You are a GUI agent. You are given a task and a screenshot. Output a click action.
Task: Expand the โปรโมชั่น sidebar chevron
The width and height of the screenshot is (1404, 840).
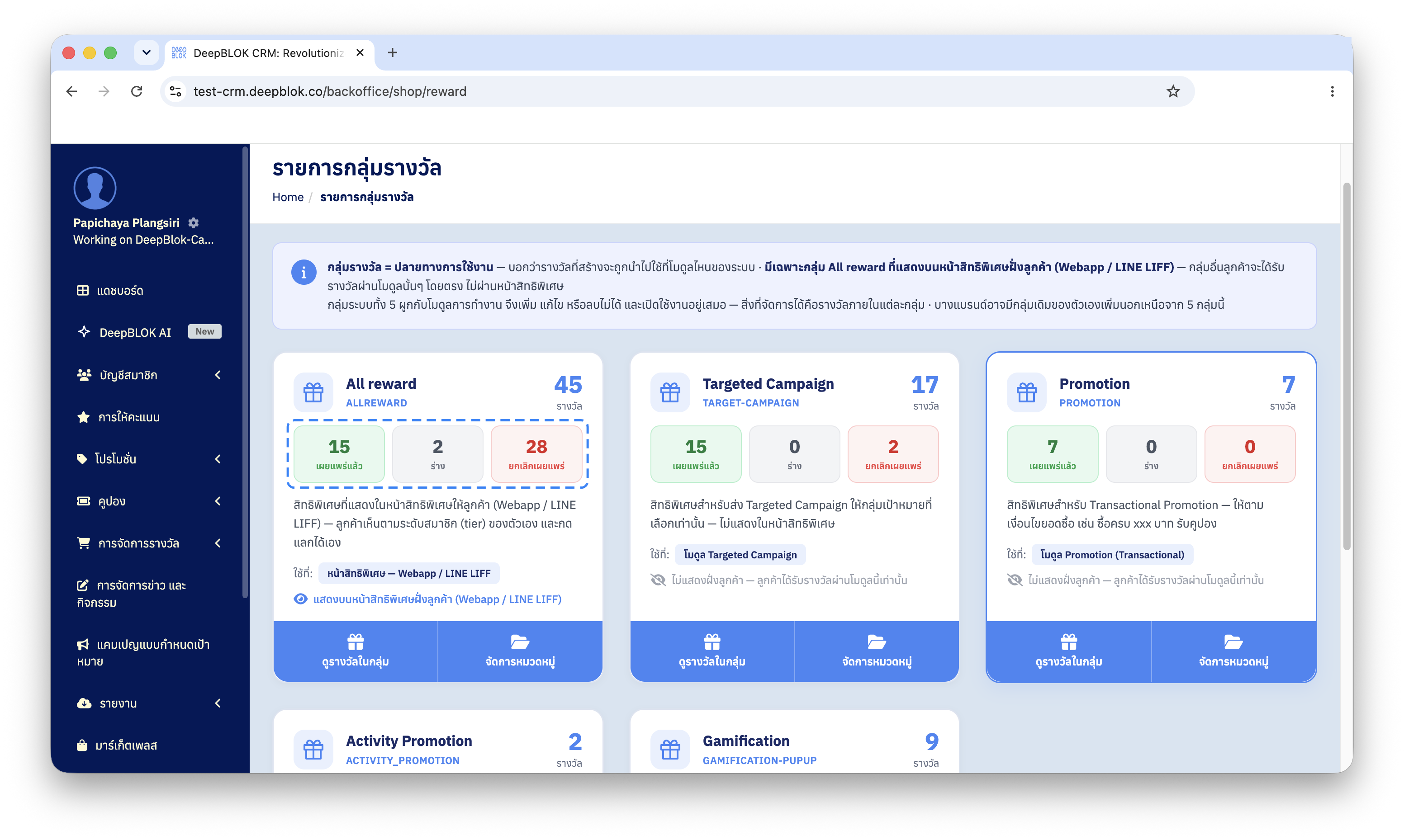(218, 458)
